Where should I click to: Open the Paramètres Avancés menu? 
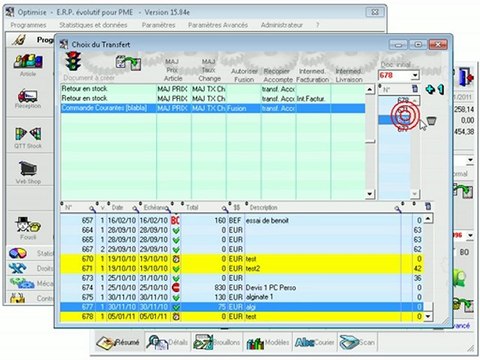pos(218,25)
